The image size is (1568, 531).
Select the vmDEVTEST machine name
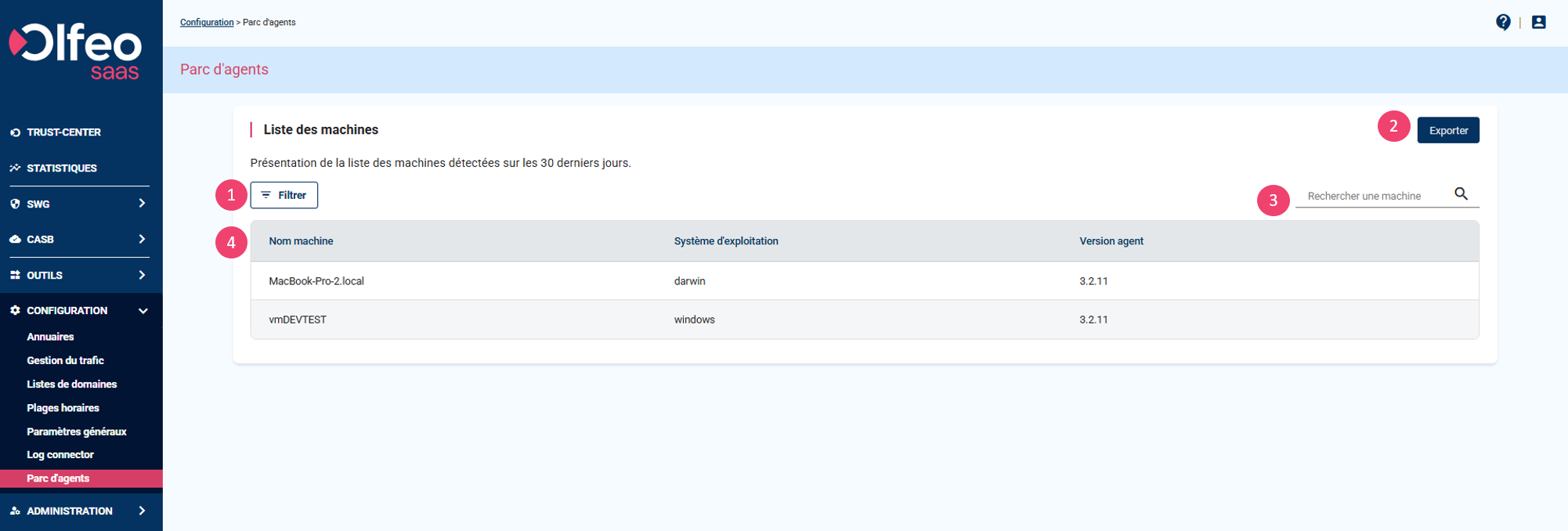tap(298, 320)
